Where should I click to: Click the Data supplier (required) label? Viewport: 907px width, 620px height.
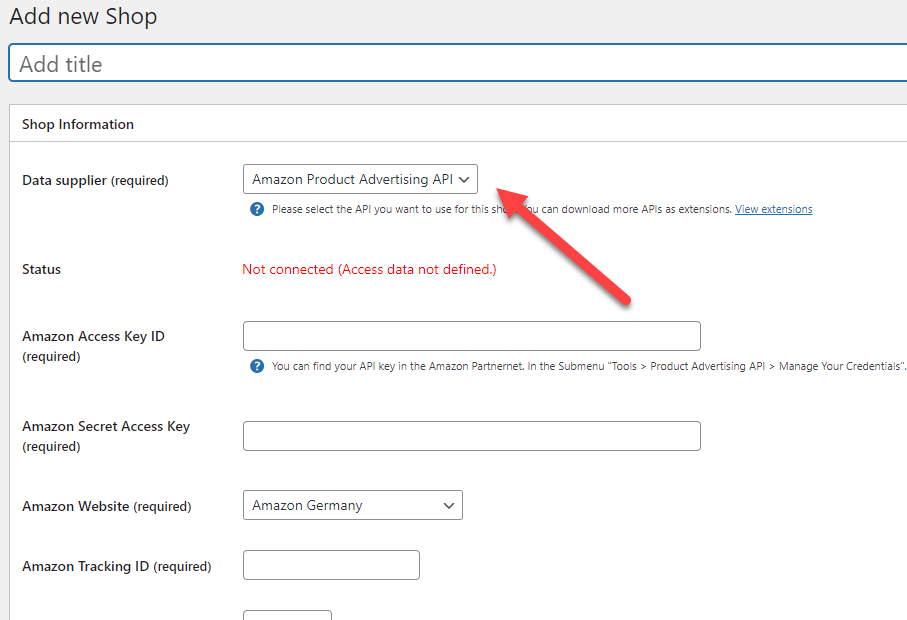pos(95,180)
